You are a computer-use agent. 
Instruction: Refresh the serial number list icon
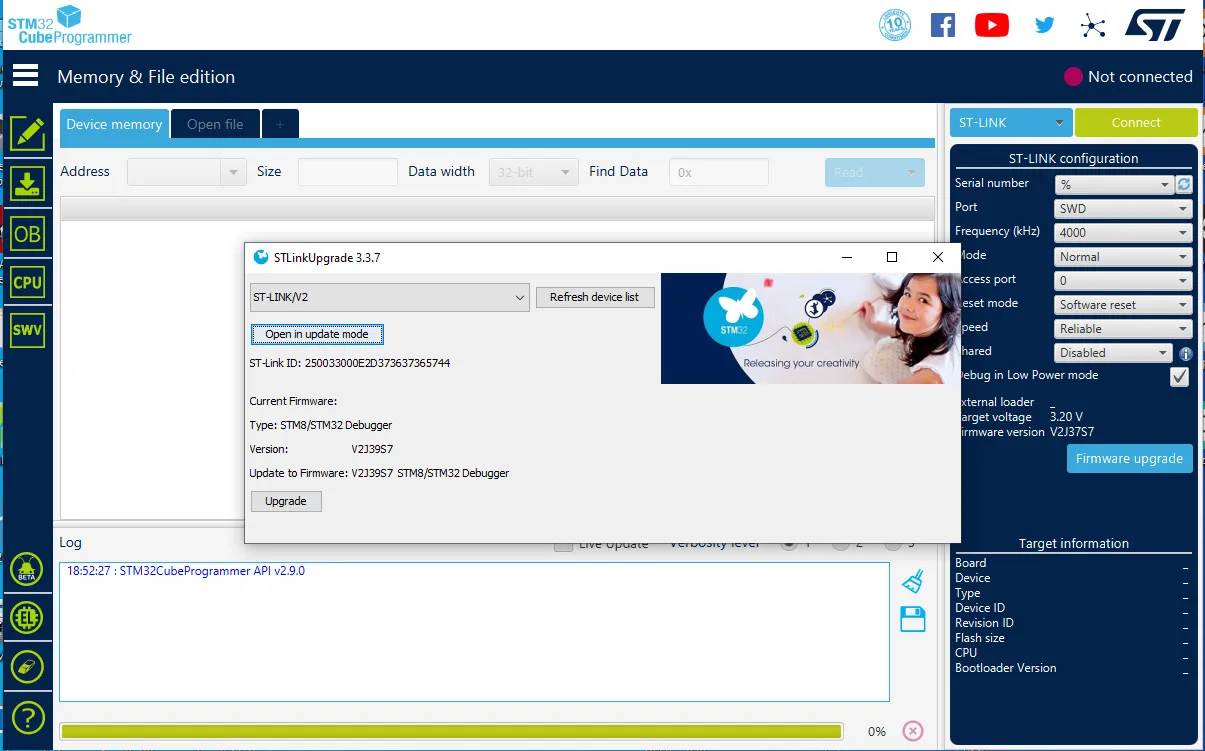coord(1184,184)
